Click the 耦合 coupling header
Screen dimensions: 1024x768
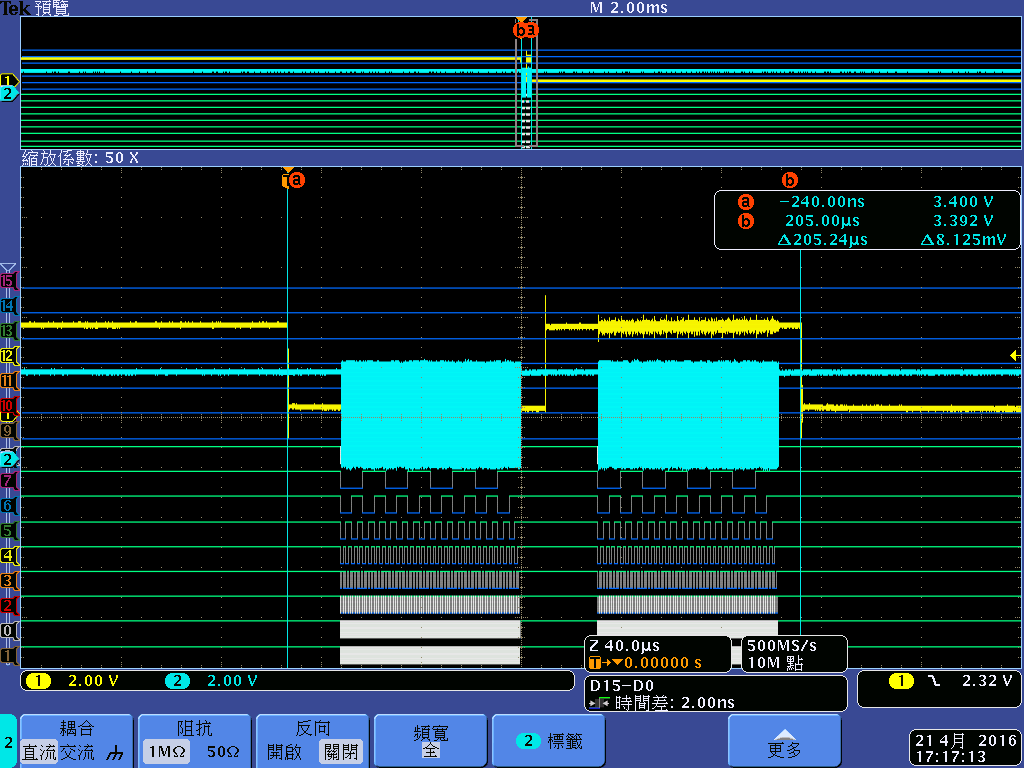(x=76, y=728)
